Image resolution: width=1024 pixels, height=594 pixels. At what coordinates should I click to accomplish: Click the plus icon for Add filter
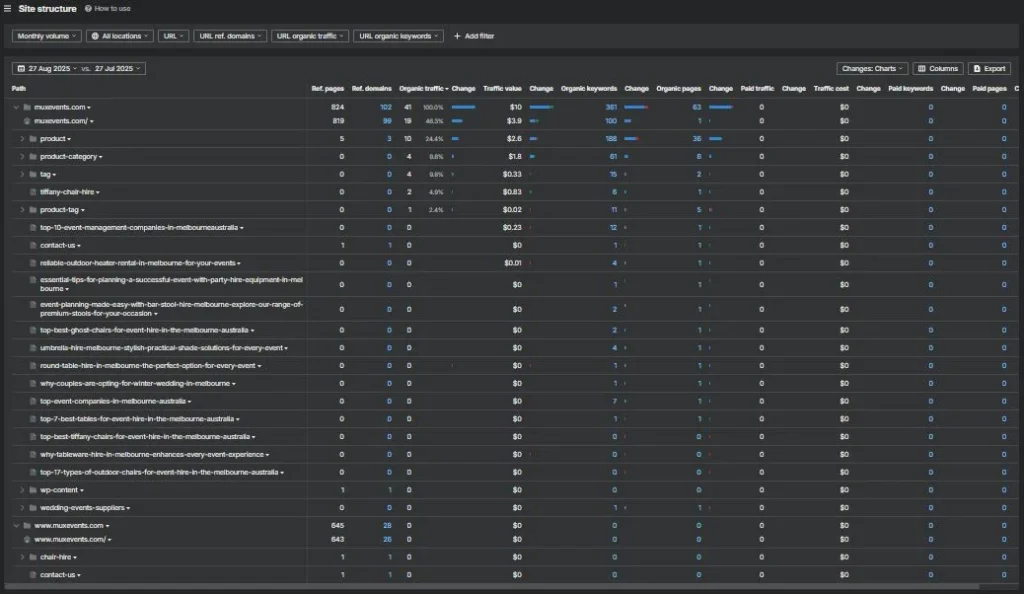pos(457,36)
